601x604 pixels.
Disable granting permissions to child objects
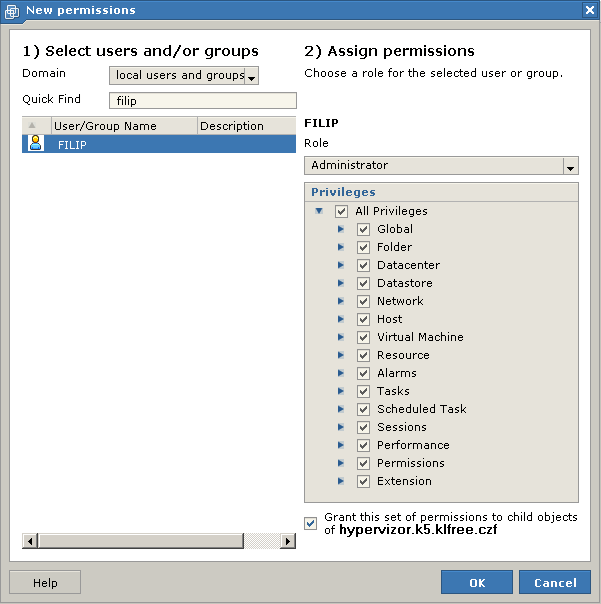311,523
